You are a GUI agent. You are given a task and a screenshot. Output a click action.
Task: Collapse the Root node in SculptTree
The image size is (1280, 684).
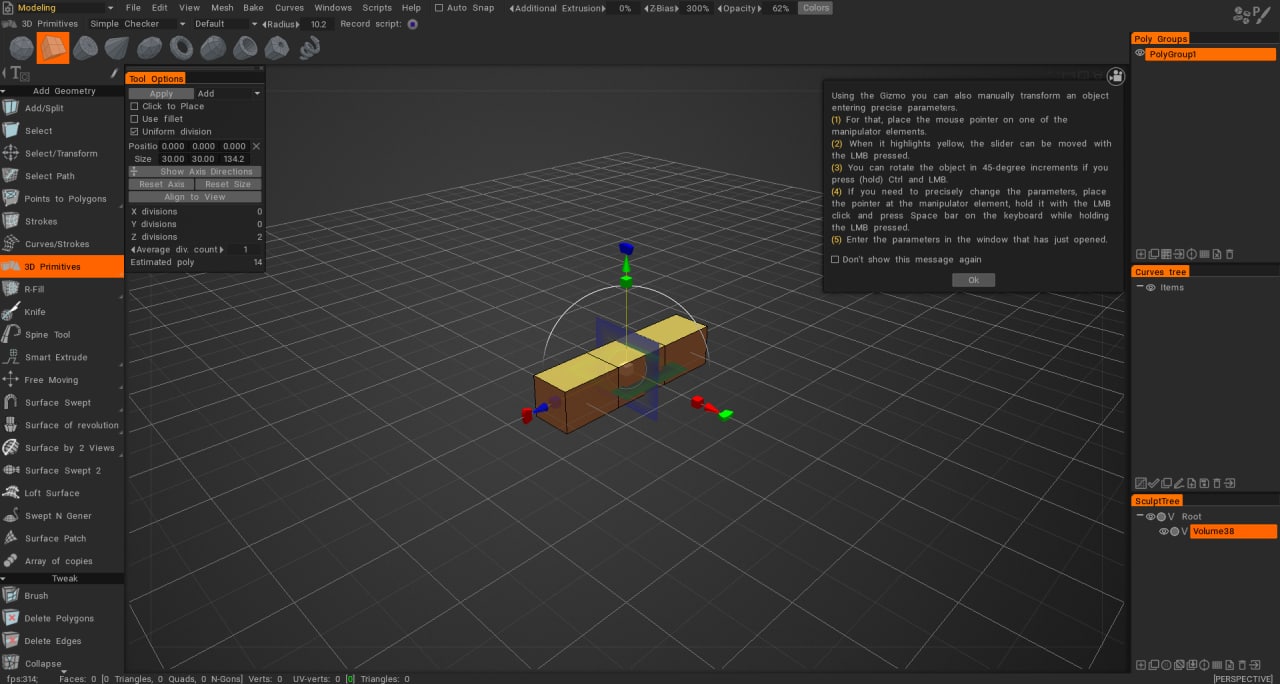coord(1139,516)
